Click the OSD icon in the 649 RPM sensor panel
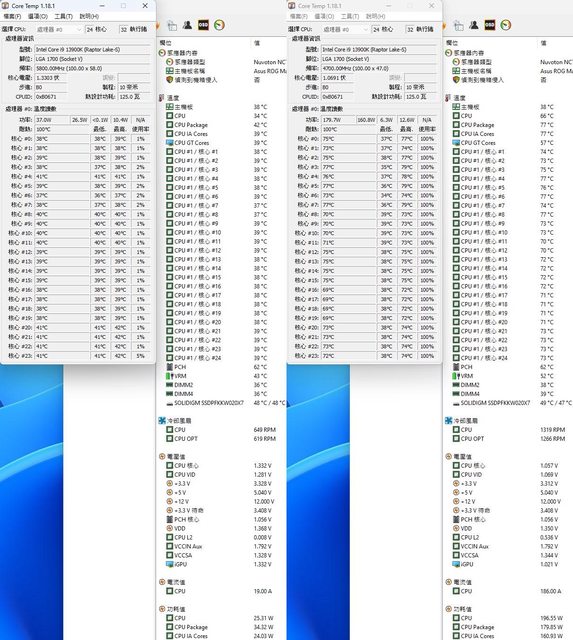Image resolution: width=573 pixels, height=640 pixels. (203, 25)
